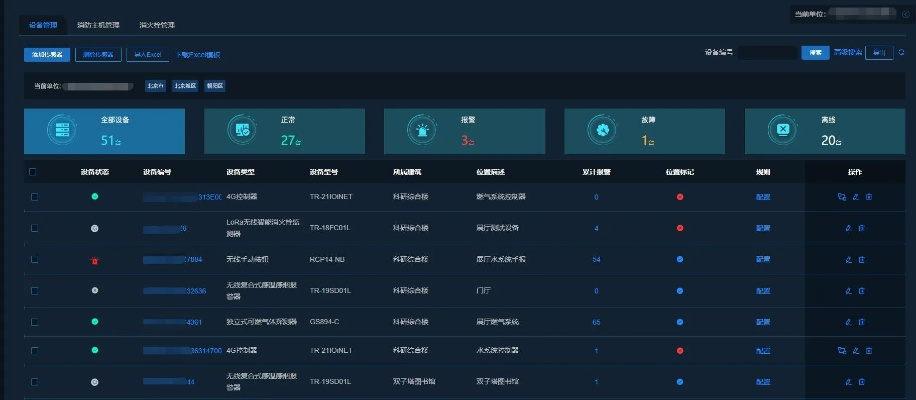
Task: Open the advanced search link beside 搜索
Action: point(848,53)
